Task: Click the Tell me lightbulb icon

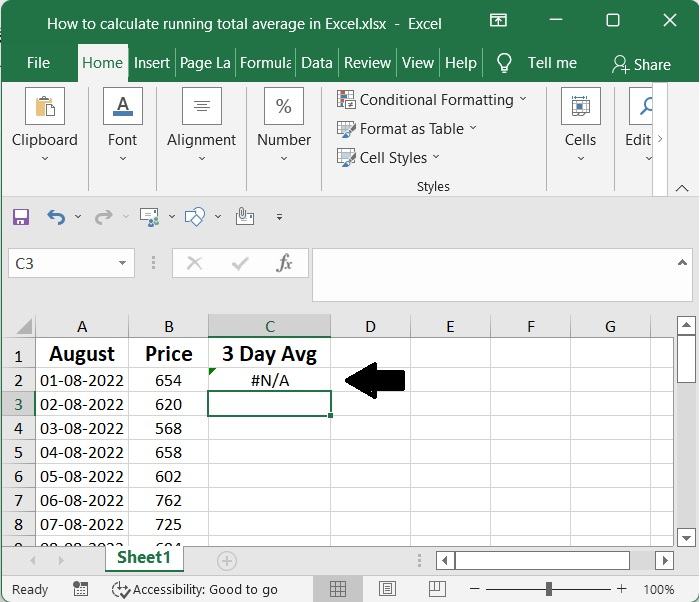Action: tap(505, 63)
